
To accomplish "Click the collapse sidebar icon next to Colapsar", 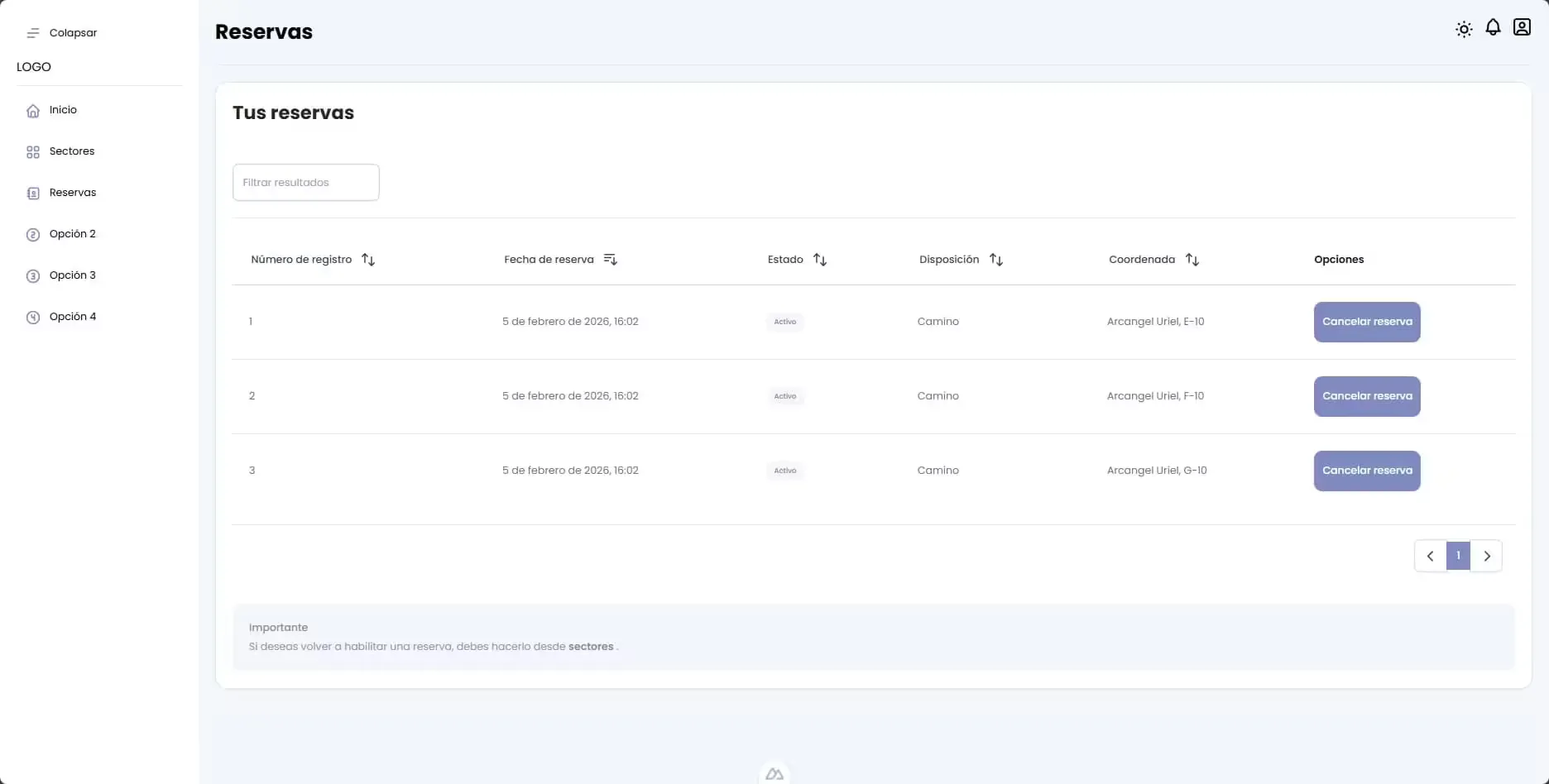I will coord(33,32).
